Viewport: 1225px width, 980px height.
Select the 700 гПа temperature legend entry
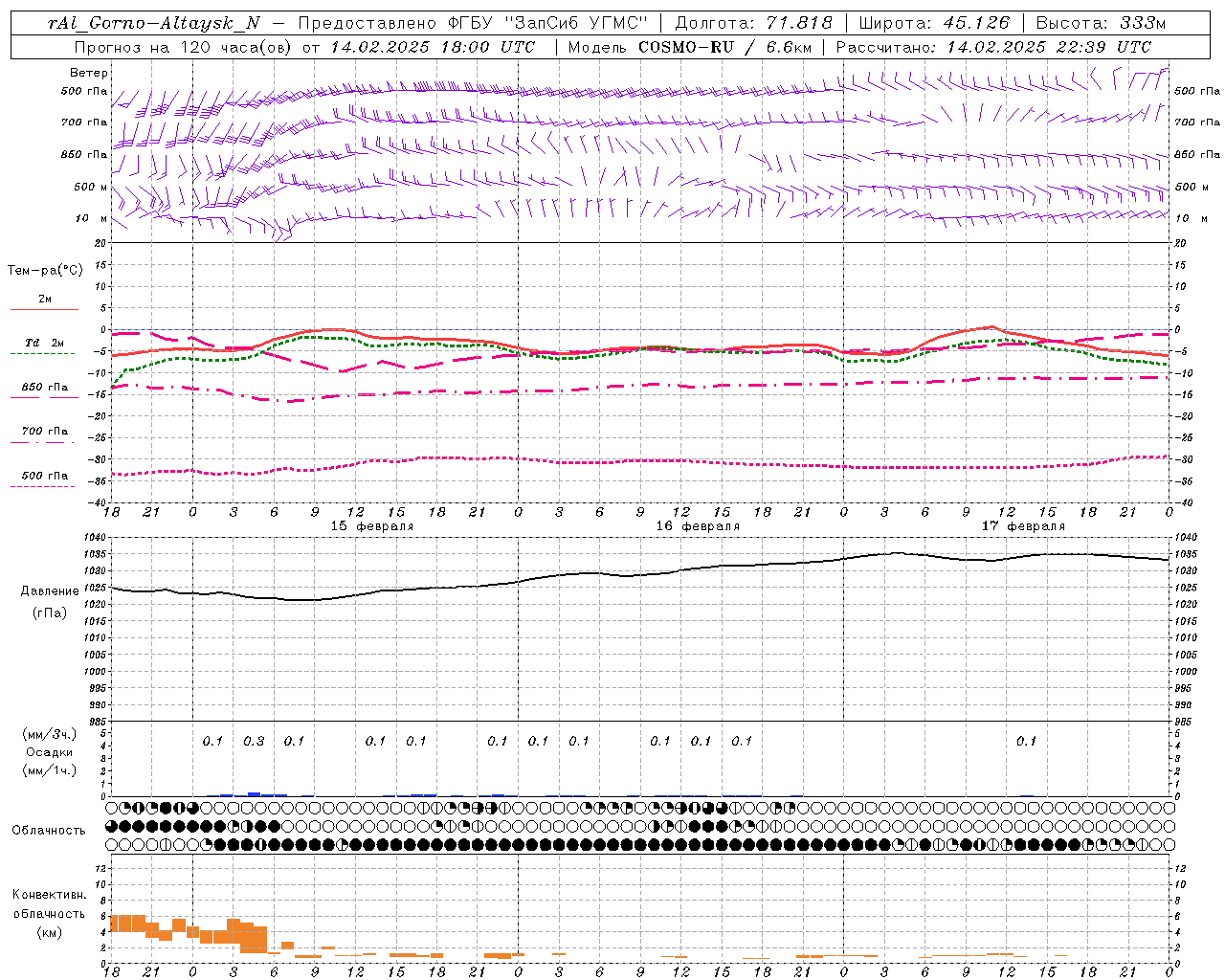pos(44,432)
